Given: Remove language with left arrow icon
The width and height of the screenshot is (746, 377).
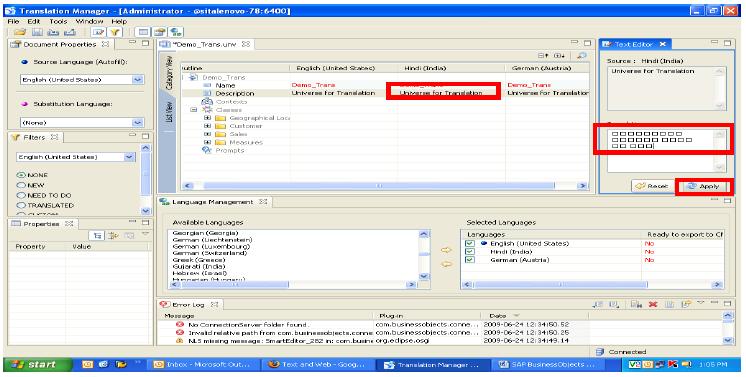Looking at the screenshot, I should coord(446,264).
